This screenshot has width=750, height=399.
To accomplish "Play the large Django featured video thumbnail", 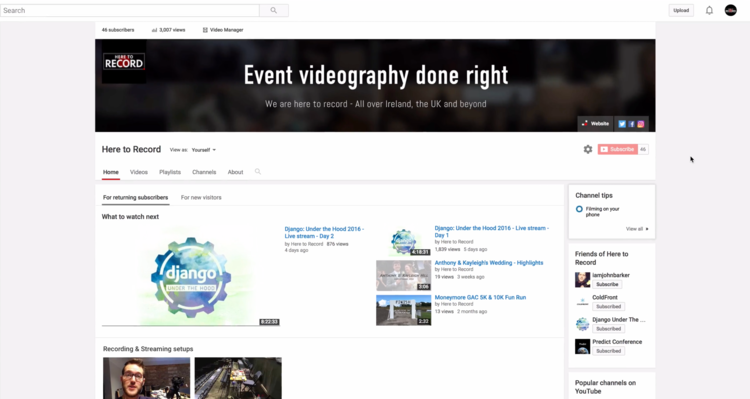I will pyautogui.click(x=191, y=276).
